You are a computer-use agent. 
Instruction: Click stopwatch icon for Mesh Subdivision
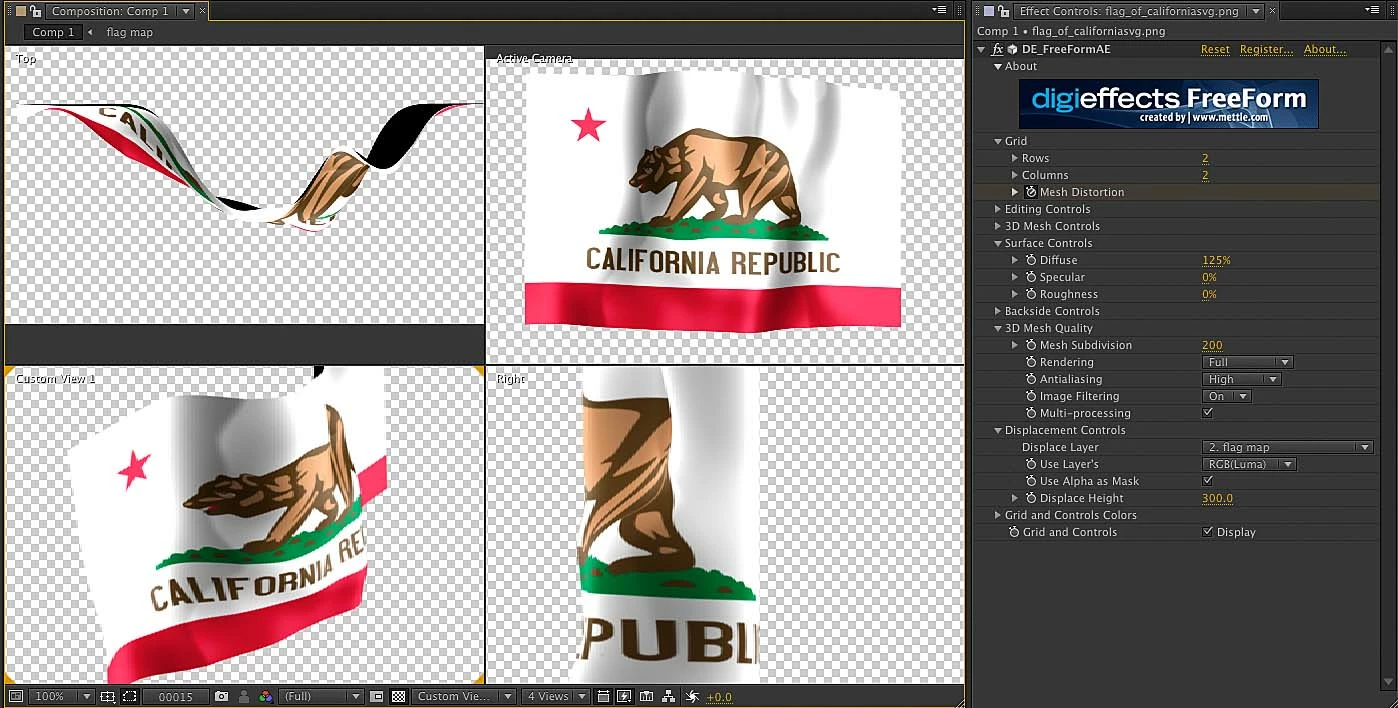[x=1031, y=345]
